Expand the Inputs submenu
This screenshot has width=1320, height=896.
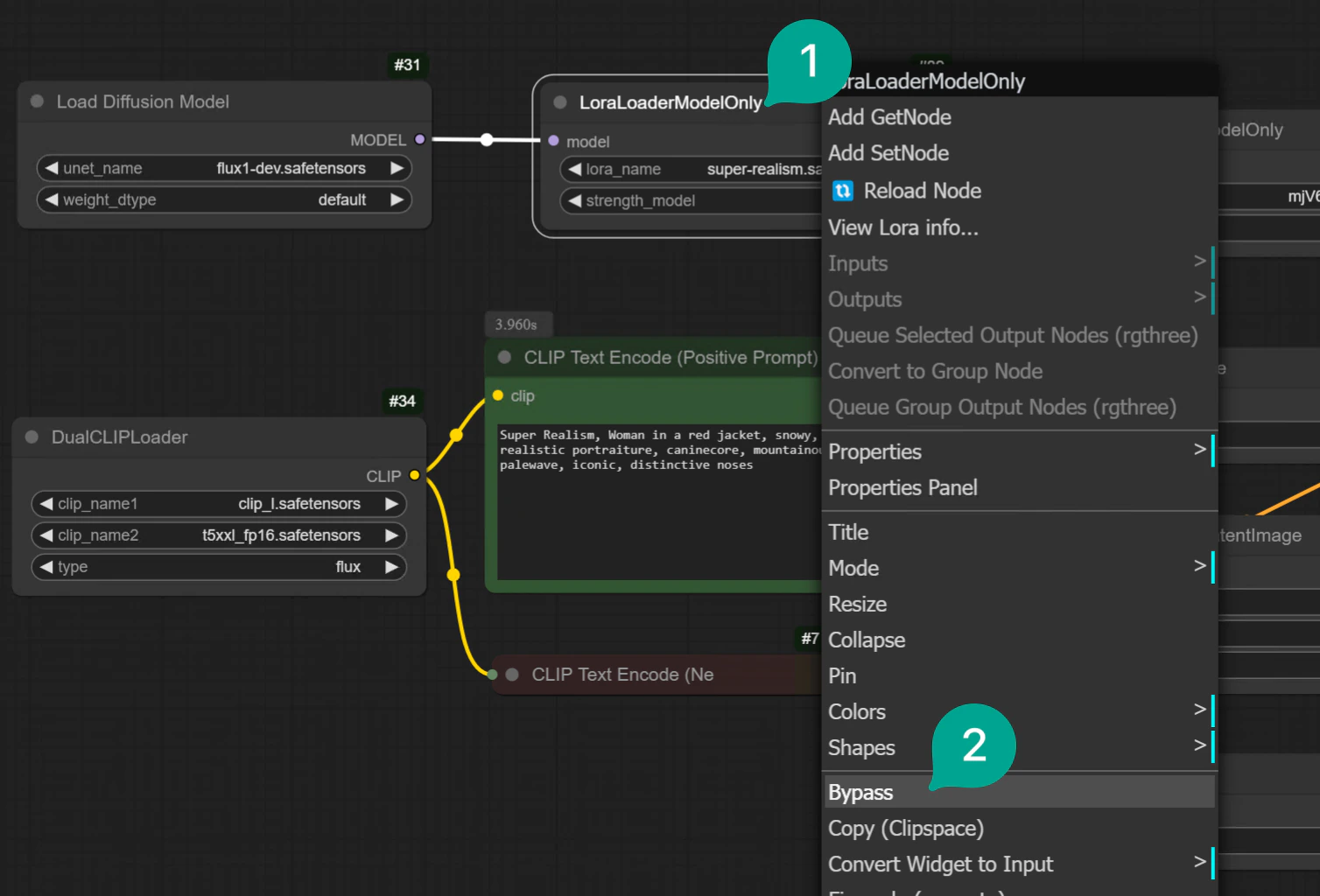click(1020, 262)
